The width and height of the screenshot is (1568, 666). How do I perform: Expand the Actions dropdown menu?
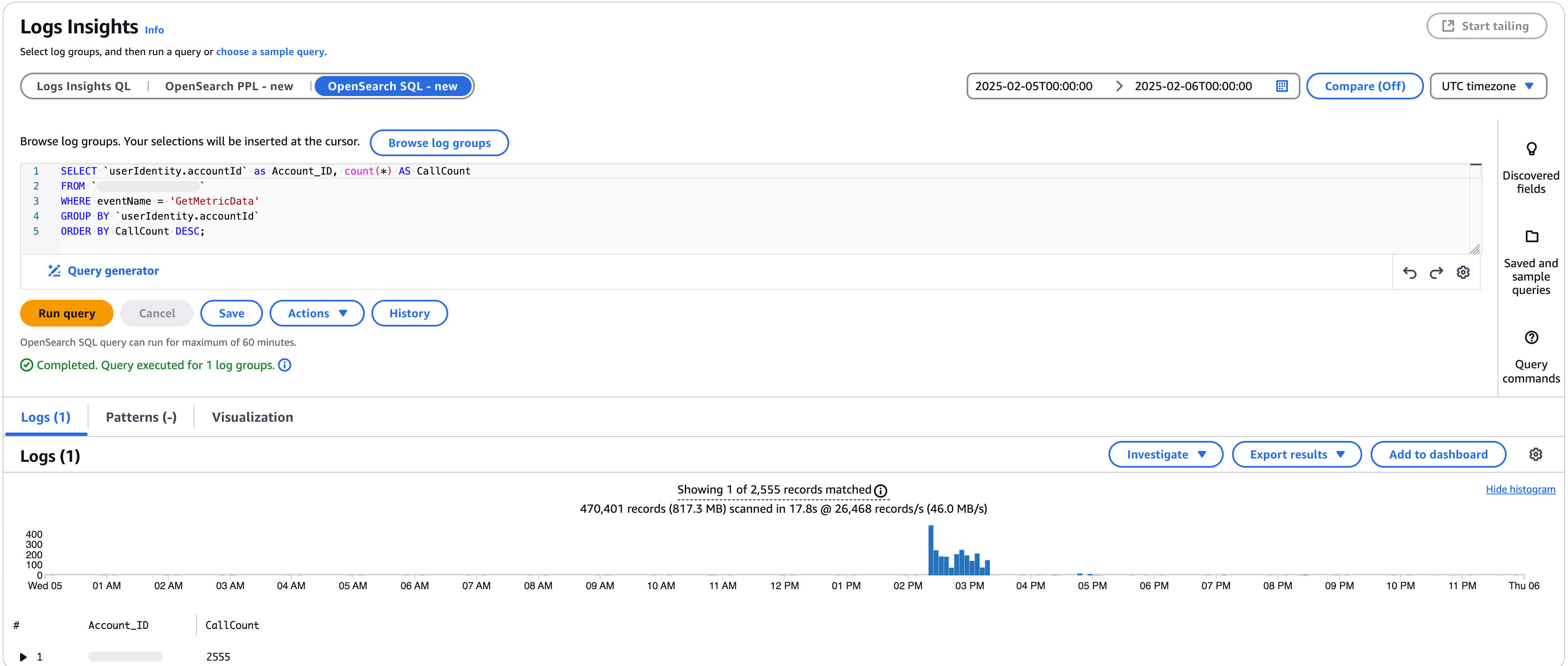click(316, 314)
